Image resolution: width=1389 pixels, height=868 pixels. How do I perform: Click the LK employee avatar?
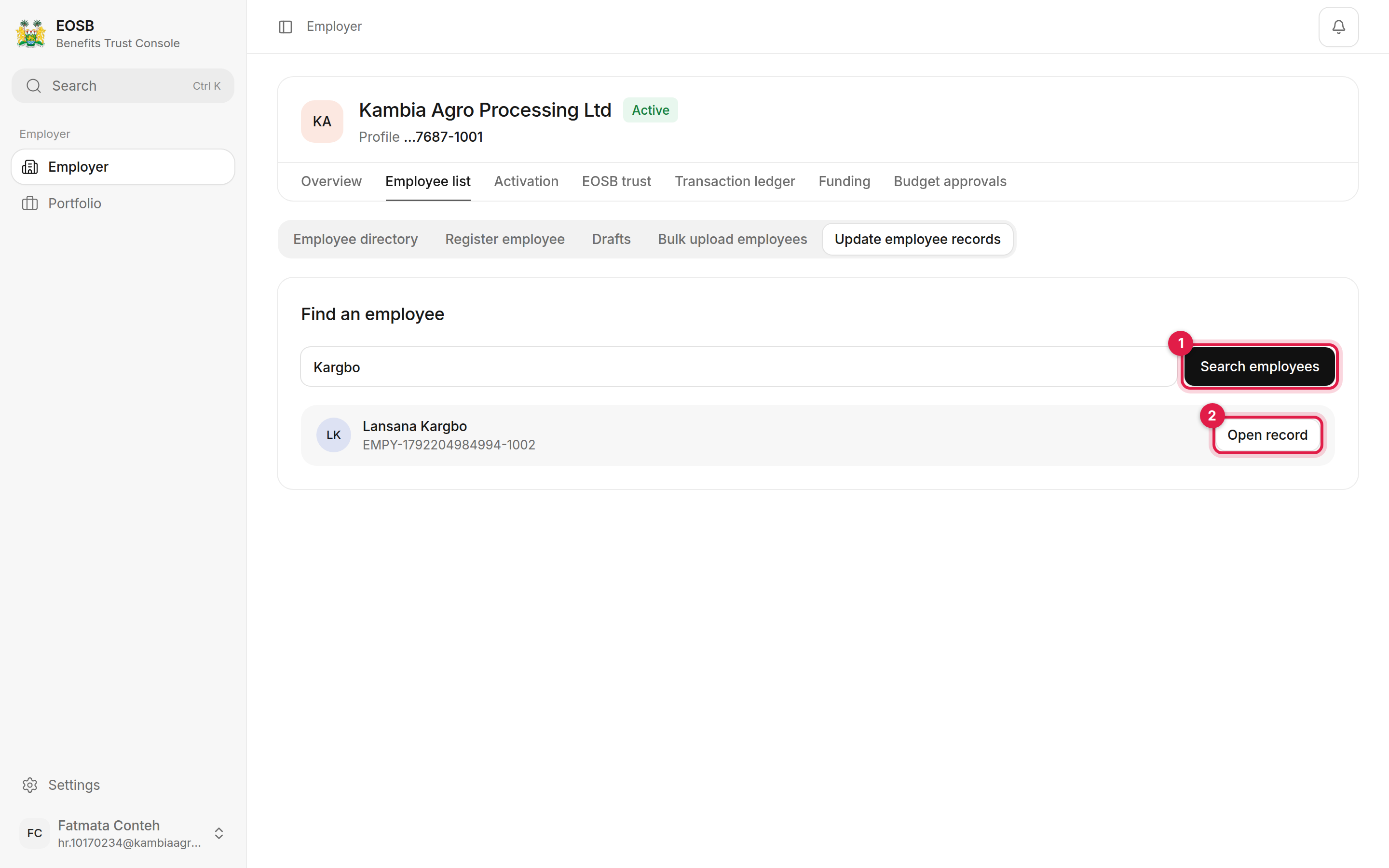[x=333, y=435]
